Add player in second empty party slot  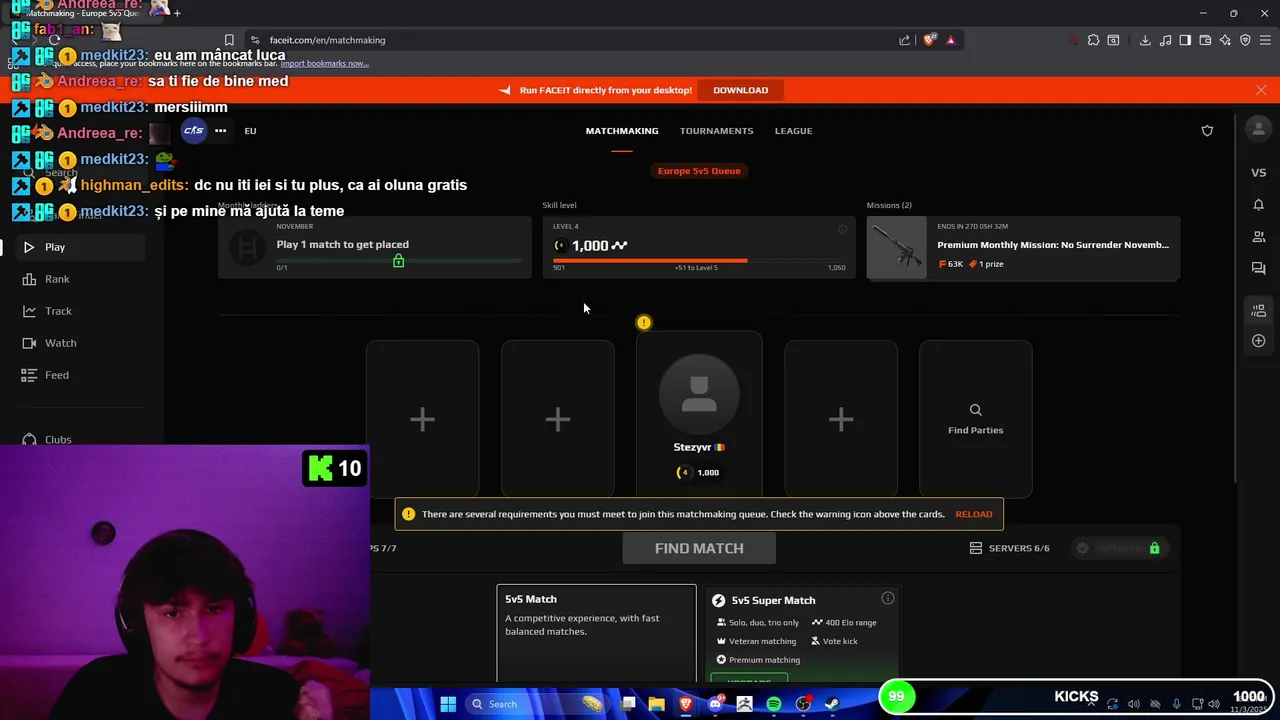(x=557, y=419)
